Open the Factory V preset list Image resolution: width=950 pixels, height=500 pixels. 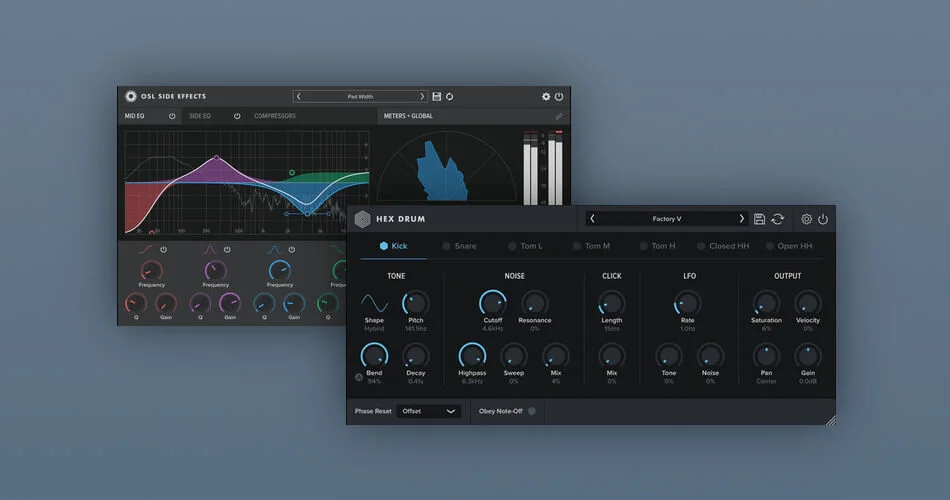(666, 219)
